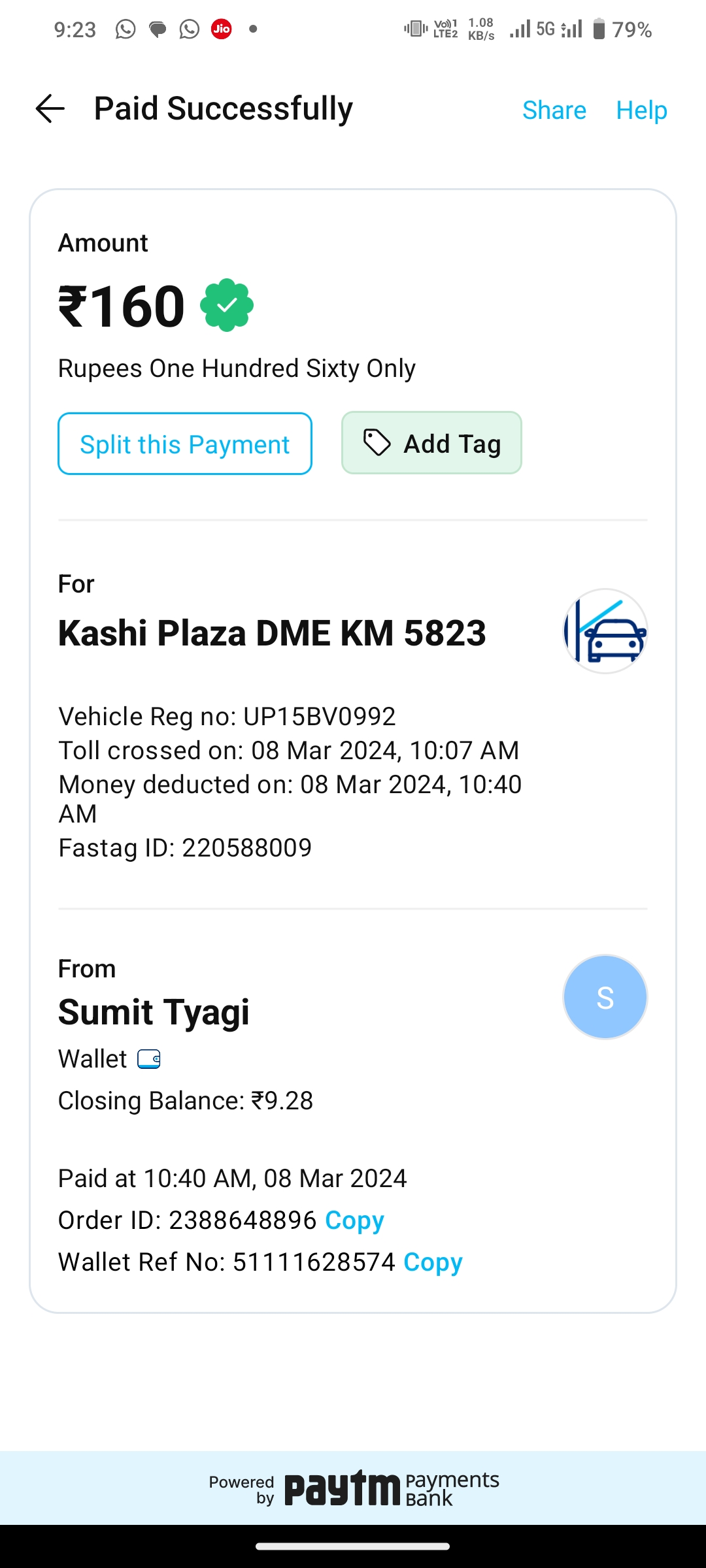706x1568 pixels.
Task: Open the Share option
Action: tap(554, 110)
